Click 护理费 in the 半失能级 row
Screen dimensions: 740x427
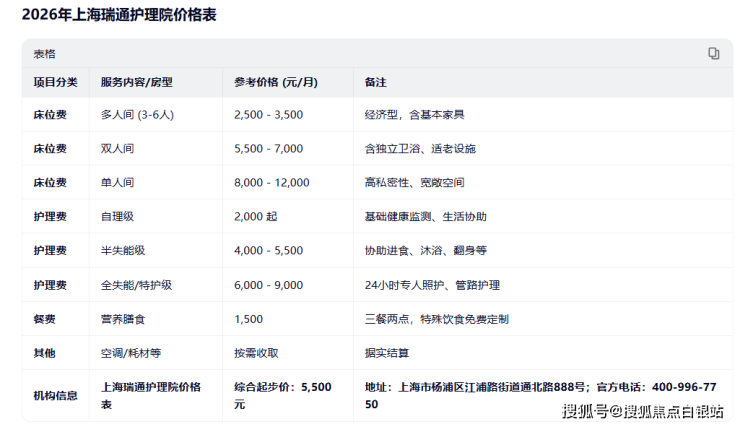(50, 251)
